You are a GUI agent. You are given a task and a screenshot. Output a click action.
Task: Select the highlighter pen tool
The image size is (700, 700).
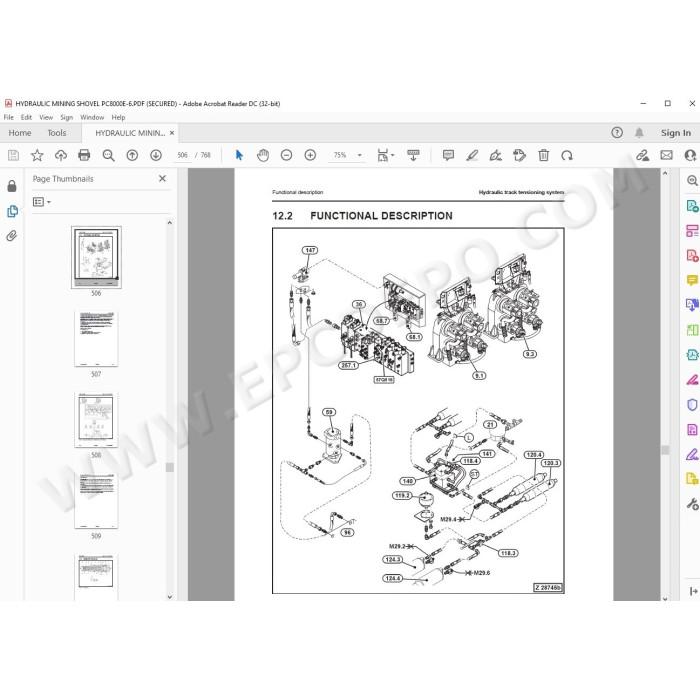coord(472,155)
